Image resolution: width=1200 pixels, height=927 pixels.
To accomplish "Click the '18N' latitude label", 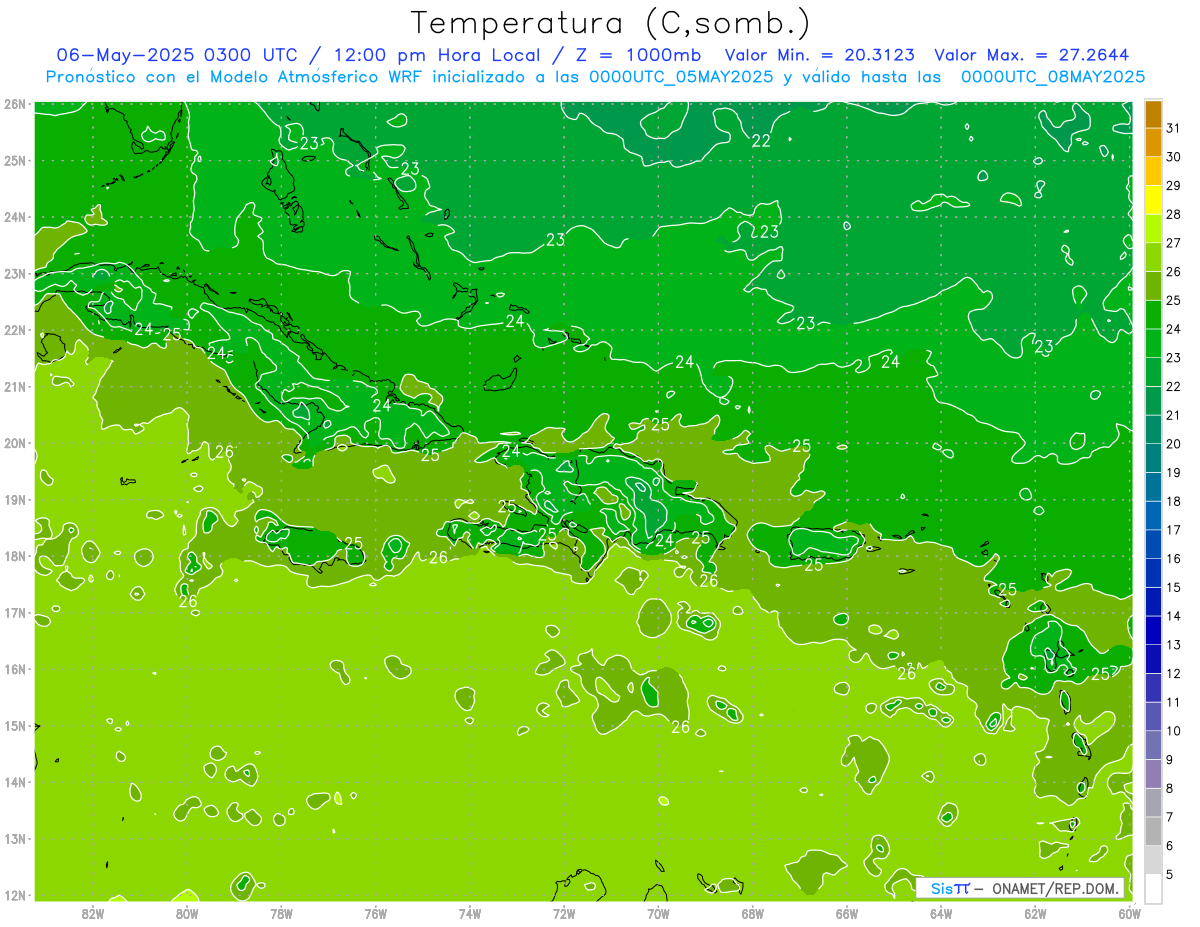I will pyautogui.click(x=14, y=556).
